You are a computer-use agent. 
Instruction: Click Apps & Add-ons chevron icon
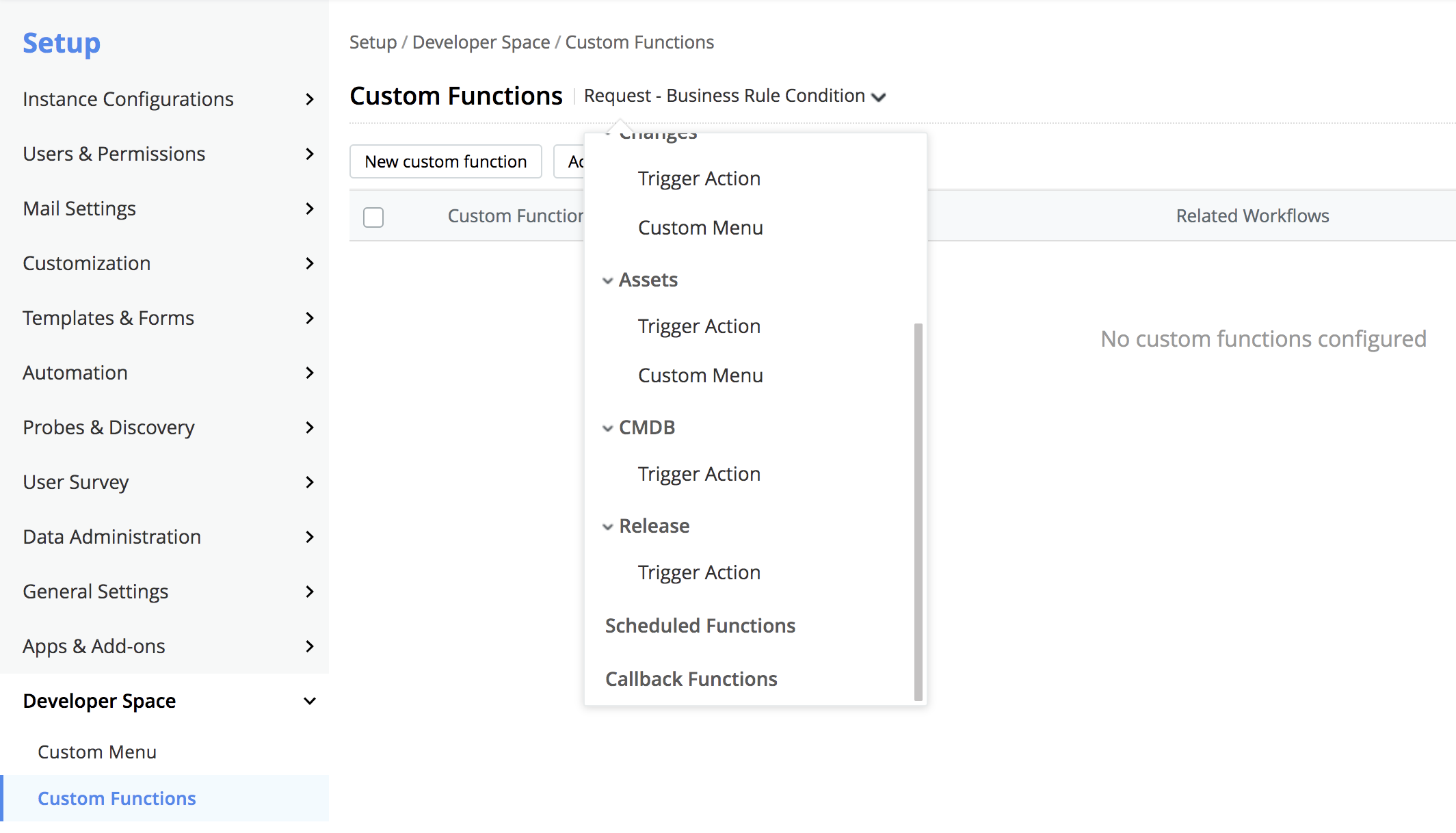coord(310,646)
